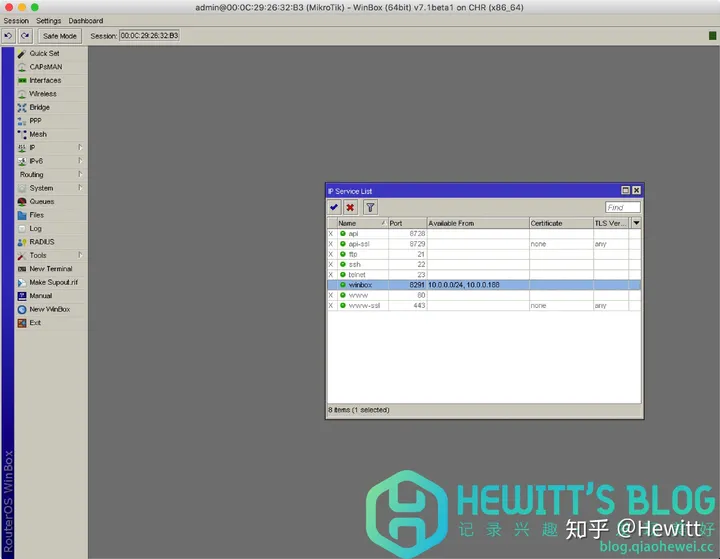Open the Session menu
Viewport: 720px width, 559px height.
(16, 21)
